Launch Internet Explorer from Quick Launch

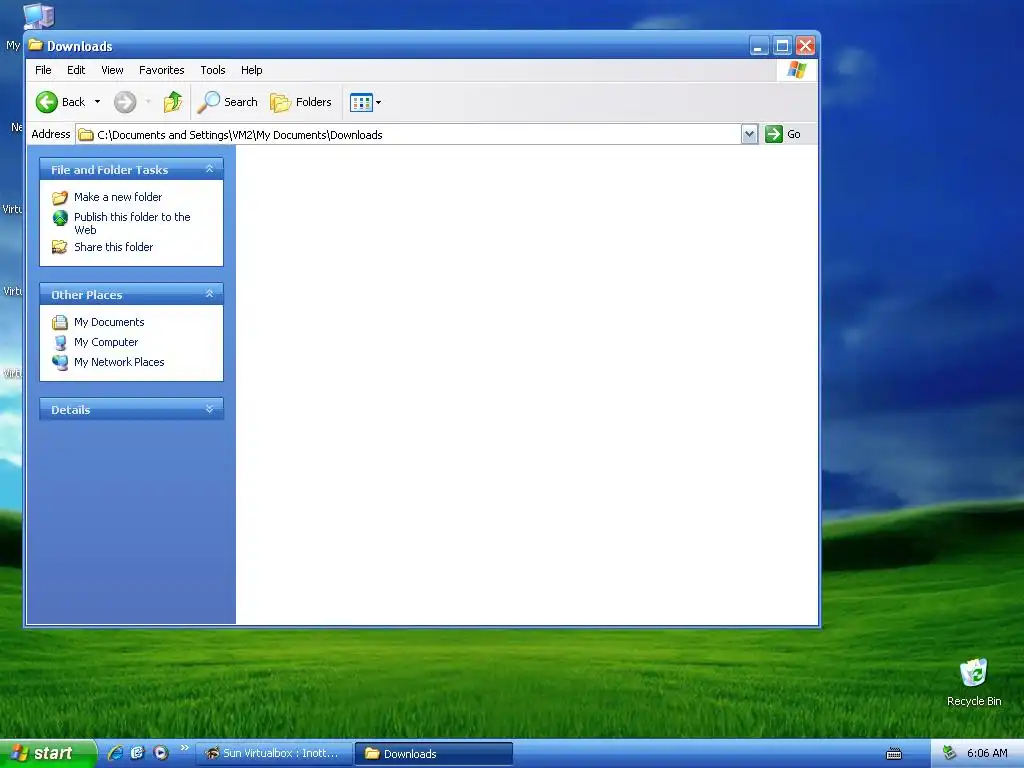115,753
